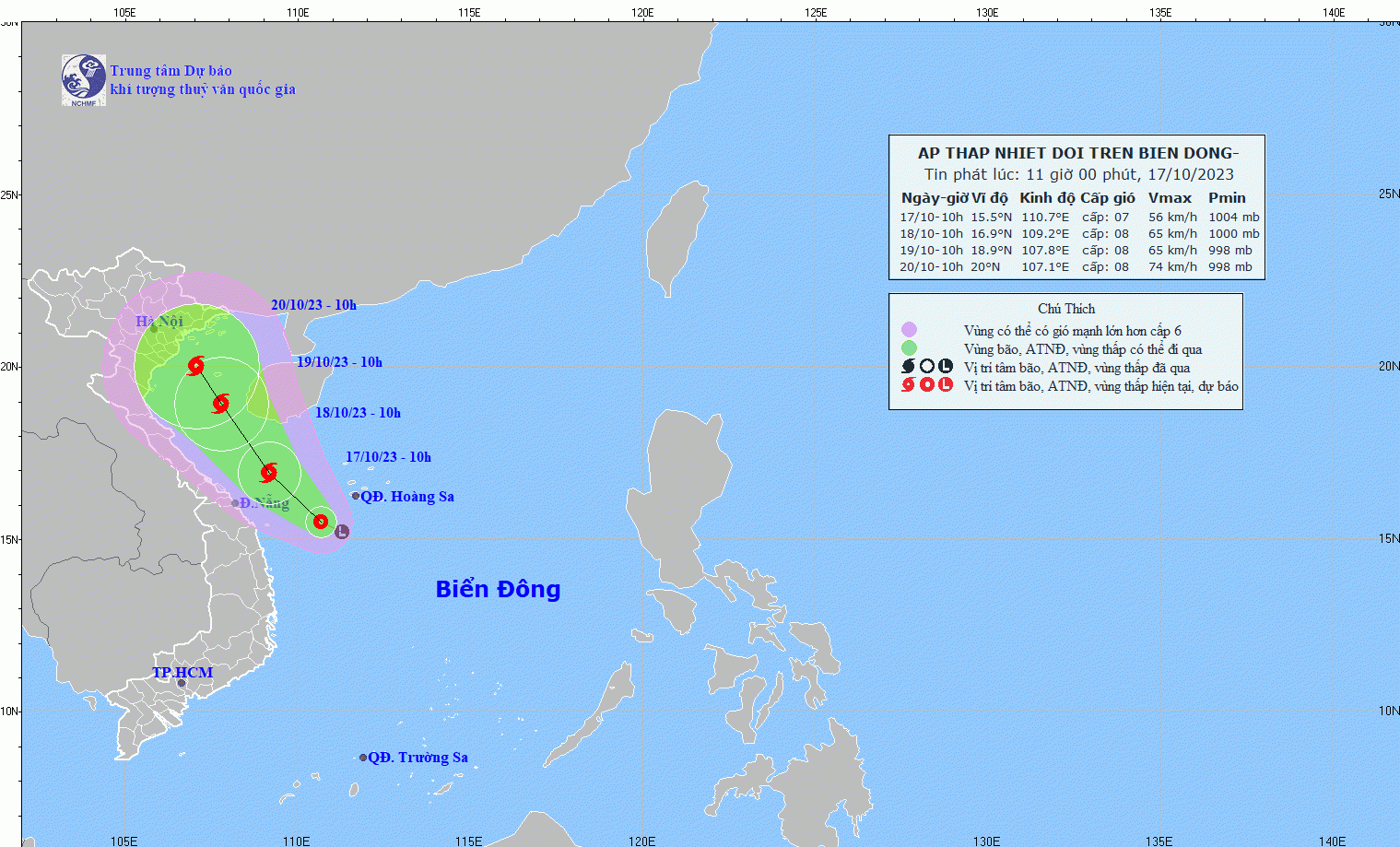The image size is (1400, 847).
Task: Click the '15N' latitude tick on left axis
Action: (x=9, y=539)
